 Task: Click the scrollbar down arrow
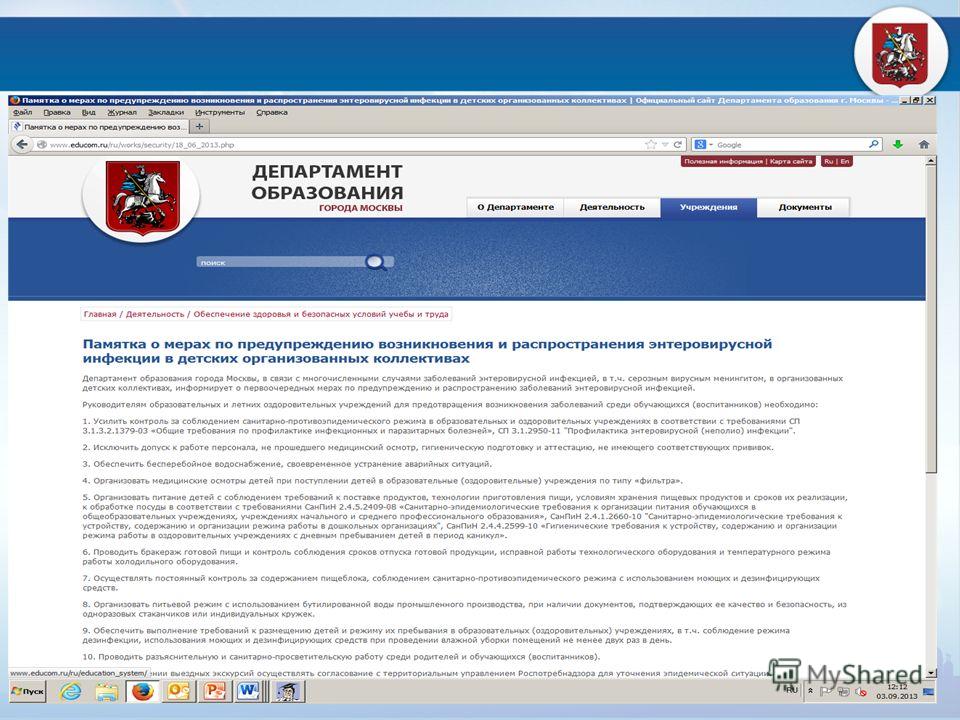coord(931,673)
